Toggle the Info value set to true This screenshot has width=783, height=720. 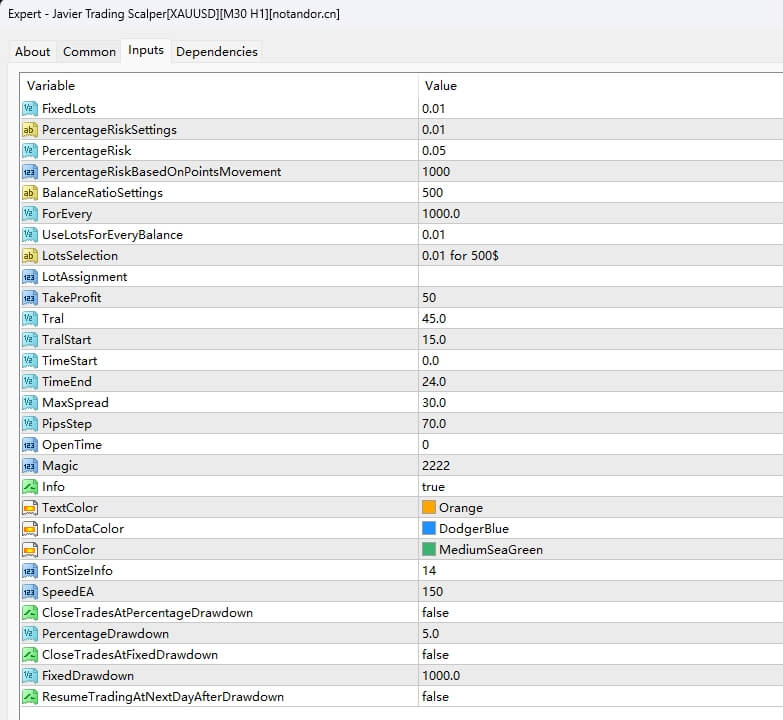(433, 486)
